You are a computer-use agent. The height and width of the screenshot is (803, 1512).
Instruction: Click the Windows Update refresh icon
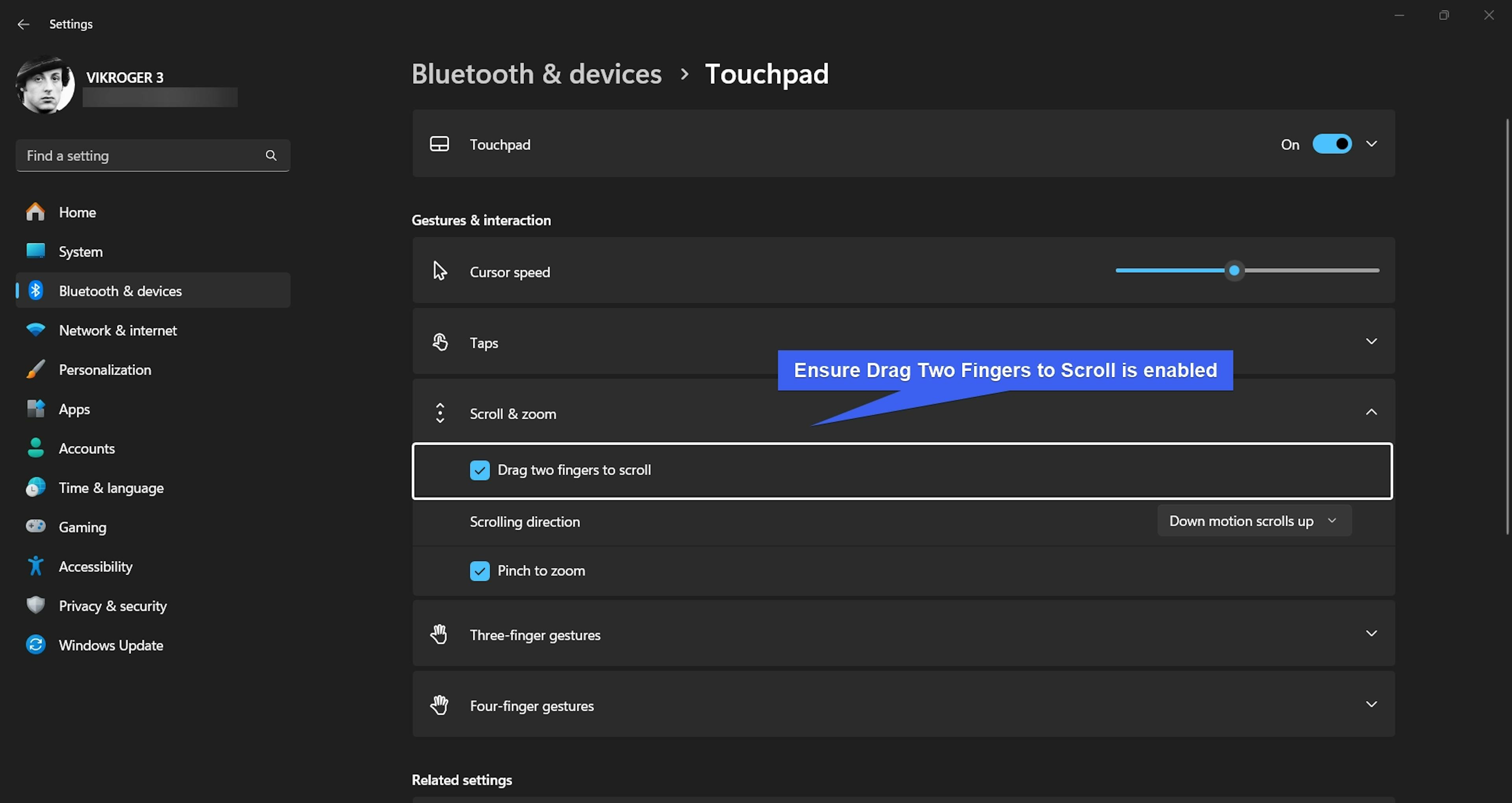coord(35,644)
